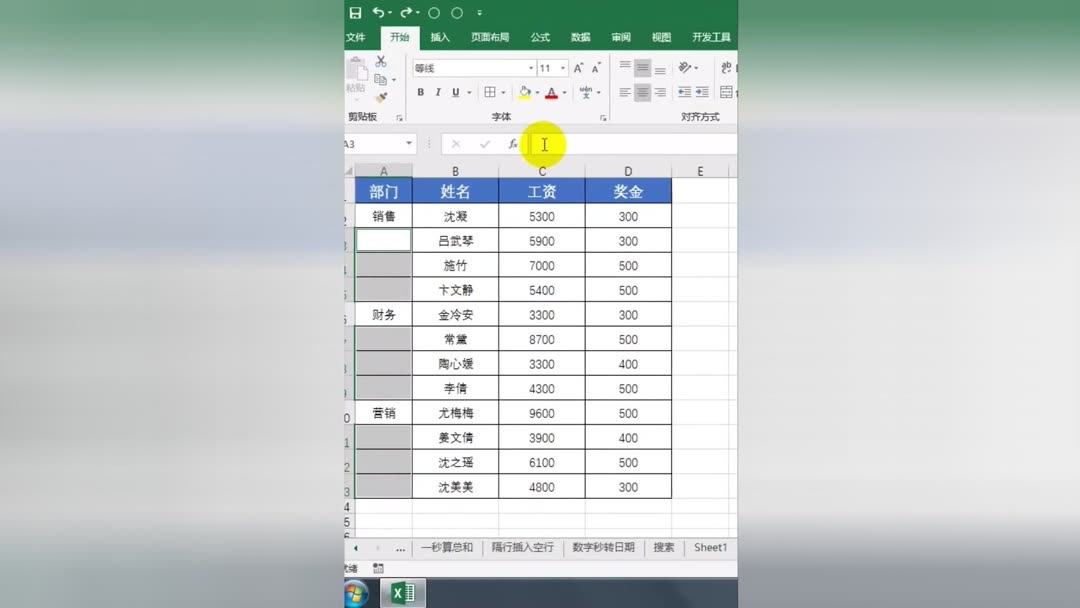Click the Save icon on quick access toolbar
Screen dimensions: 1080x608
355,12
